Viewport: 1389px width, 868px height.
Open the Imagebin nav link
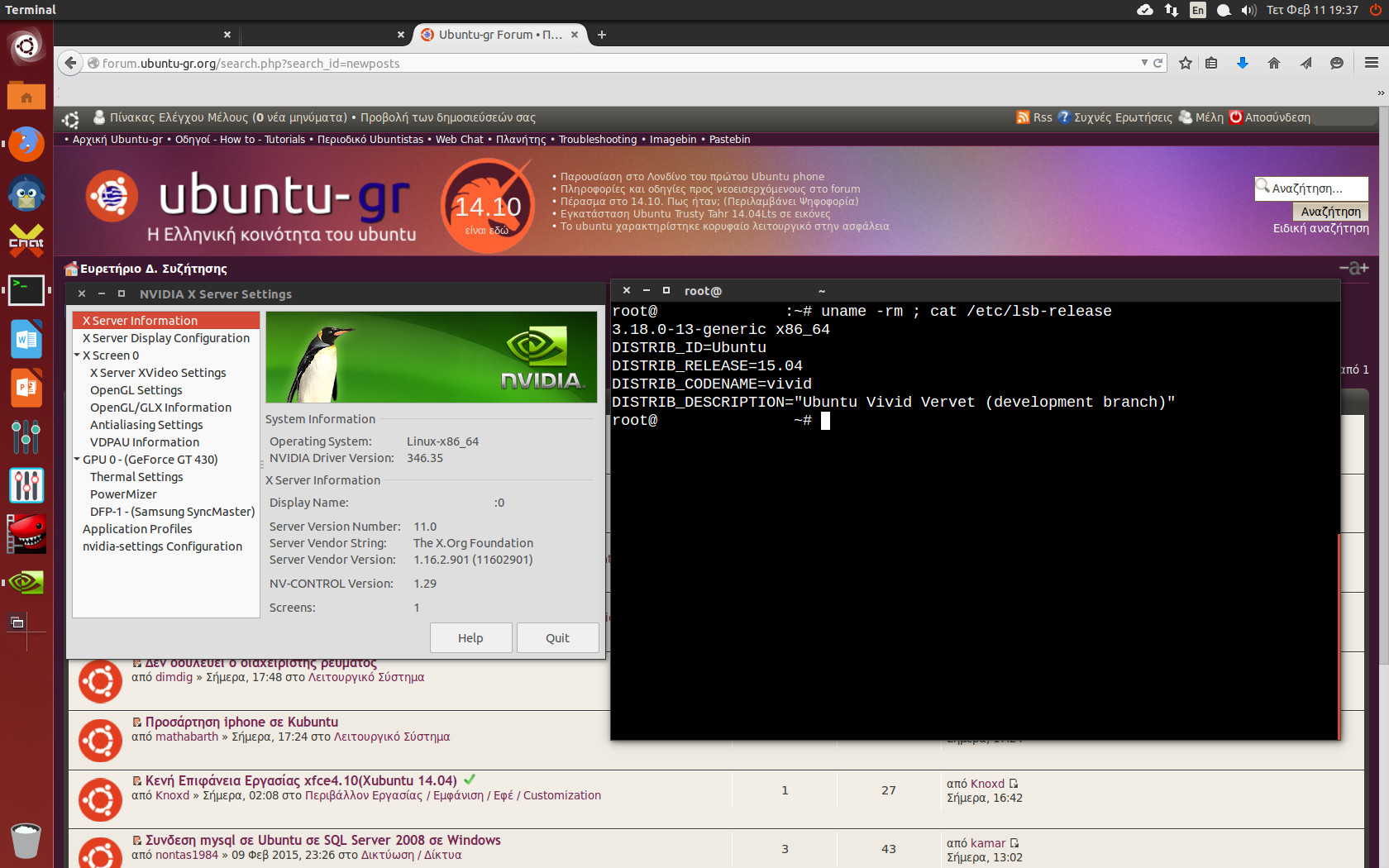click(673, 140)
